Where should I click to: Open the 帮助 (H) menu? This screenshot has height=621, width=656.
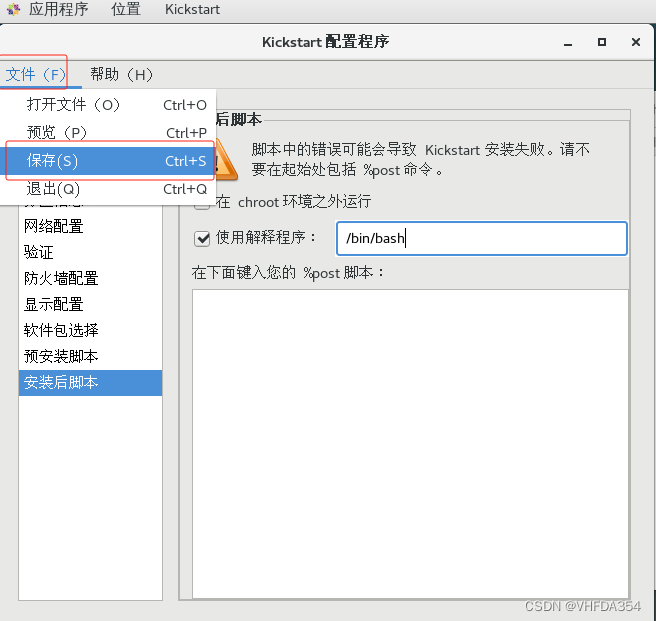coord(121,75)
